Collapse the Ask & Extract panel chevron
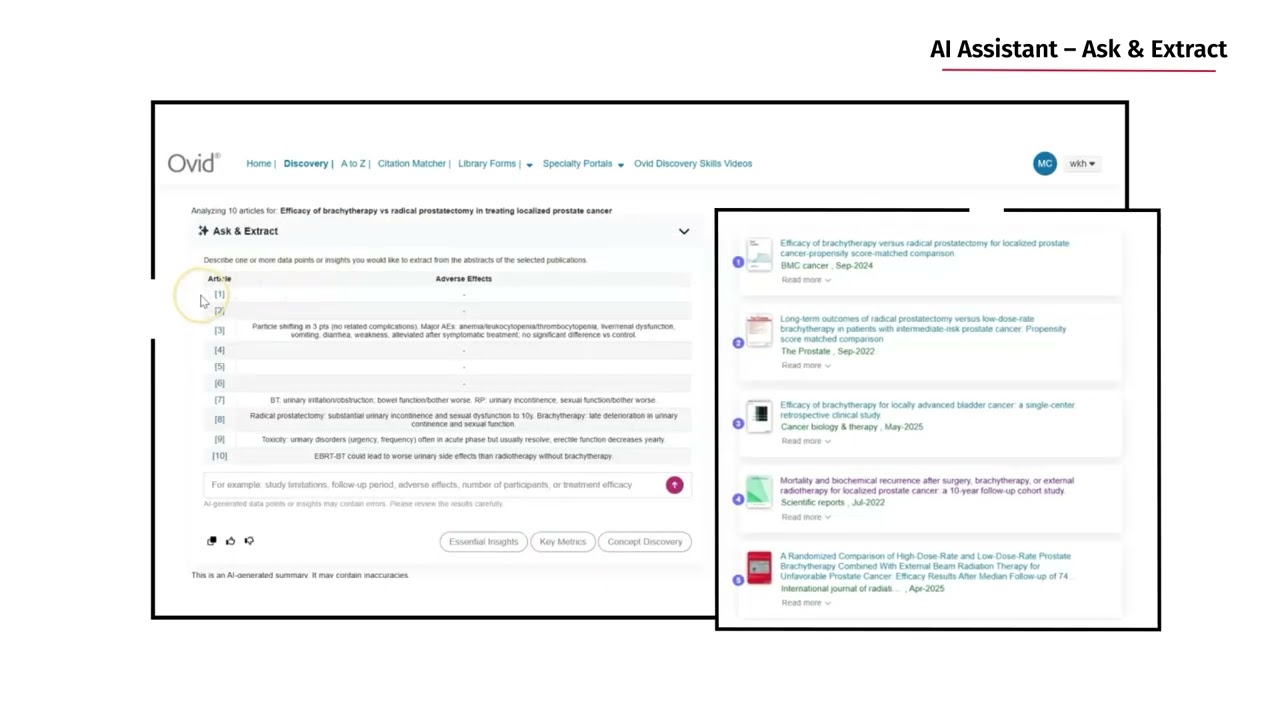 point(684,231)
